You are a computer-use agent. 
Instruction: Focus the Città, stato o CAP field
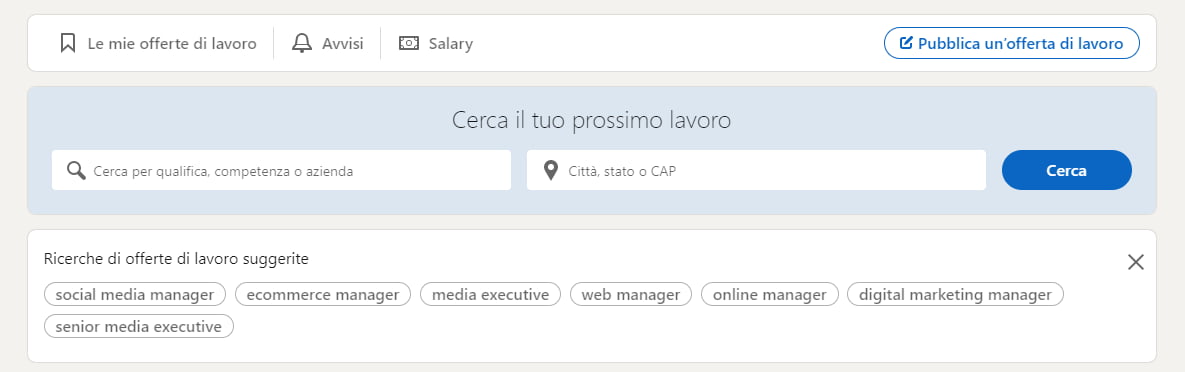756,170
